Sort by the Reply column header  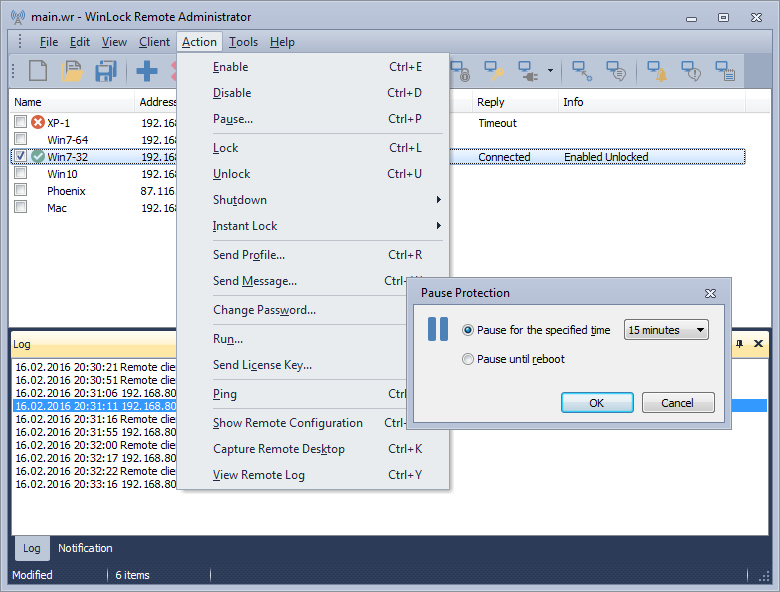coord(515,102)
